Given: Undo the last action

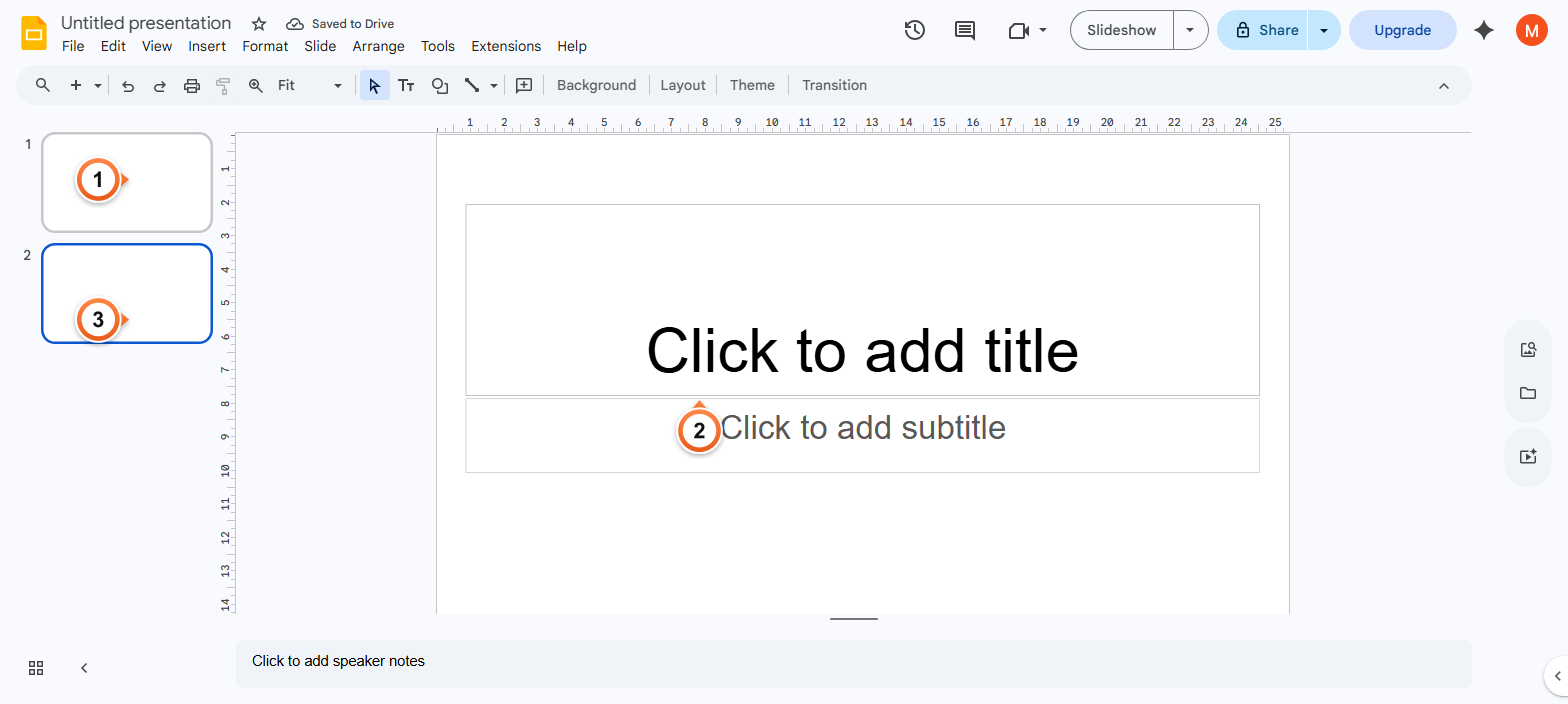Looking at the screenshot, I should coord(128,86).
